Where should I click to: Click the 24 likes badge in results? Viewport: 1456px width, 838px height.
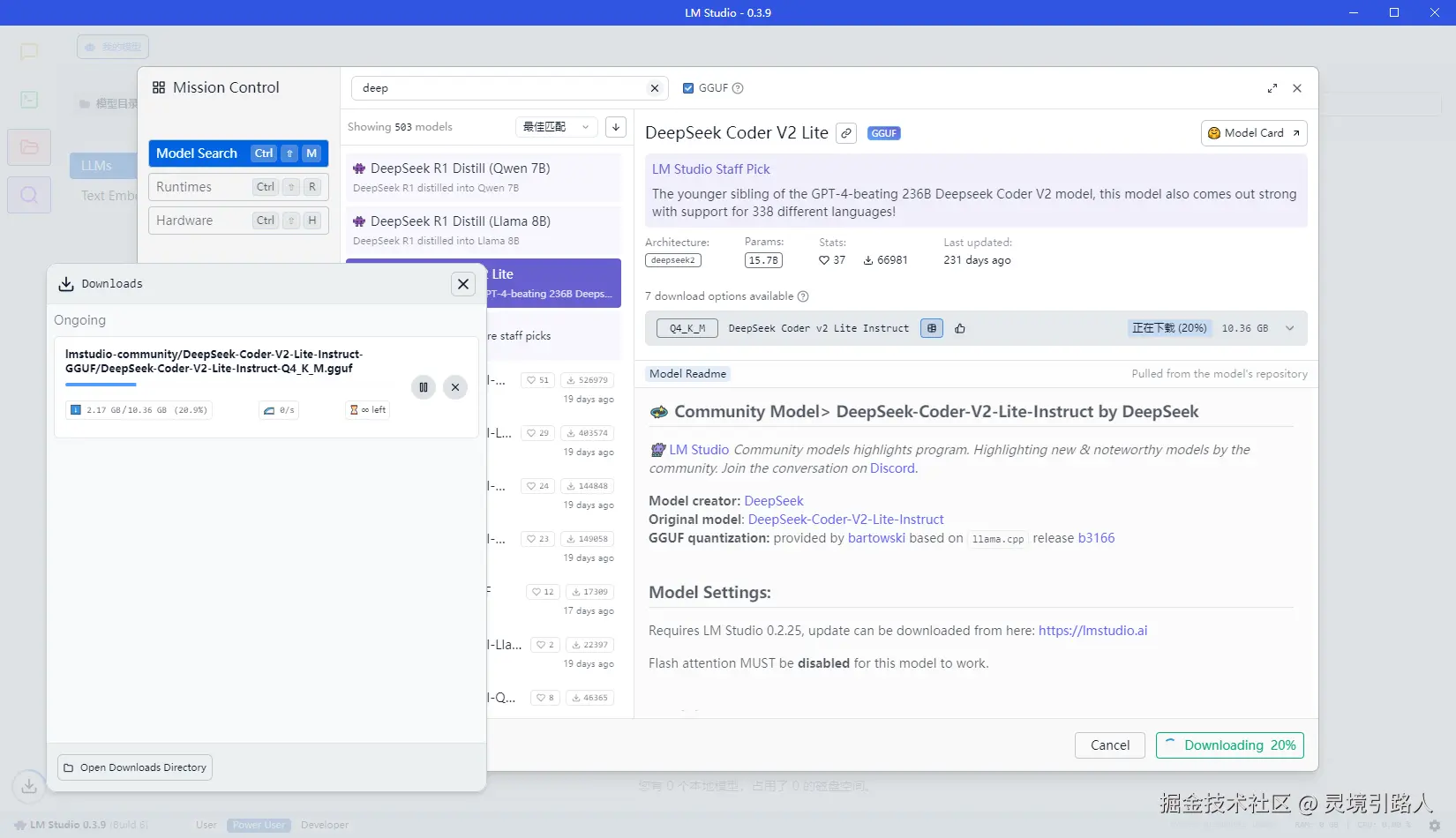pyautogui.click(x=537, y=486)
